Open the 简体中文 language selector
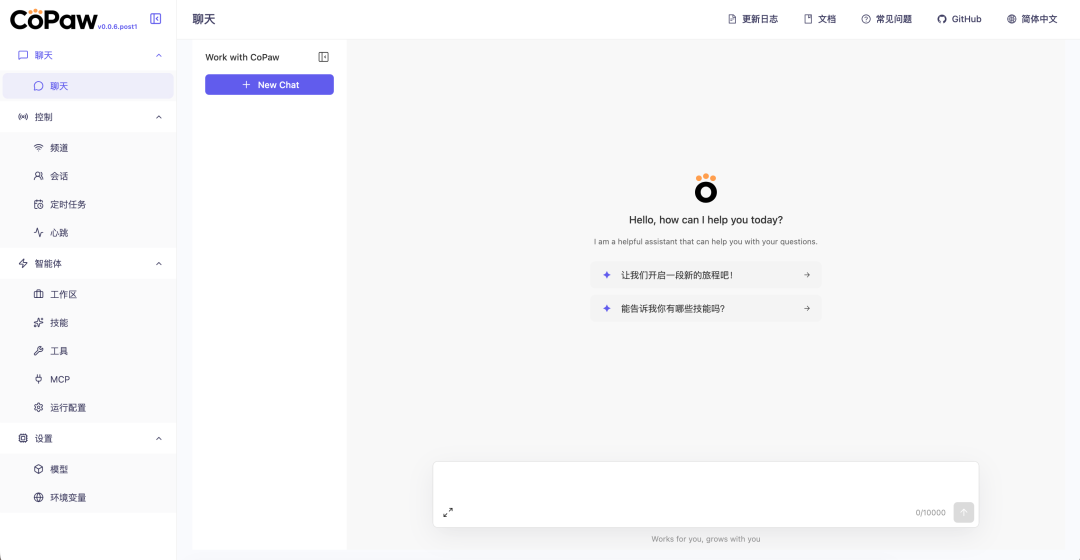Screen dimensions: 1080x560 (x=1032, y=19)
